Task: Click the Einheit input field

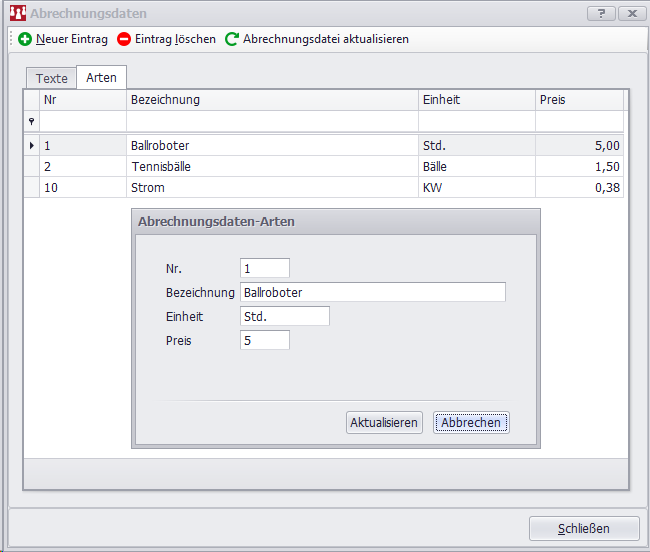Action: pos(285,316)
